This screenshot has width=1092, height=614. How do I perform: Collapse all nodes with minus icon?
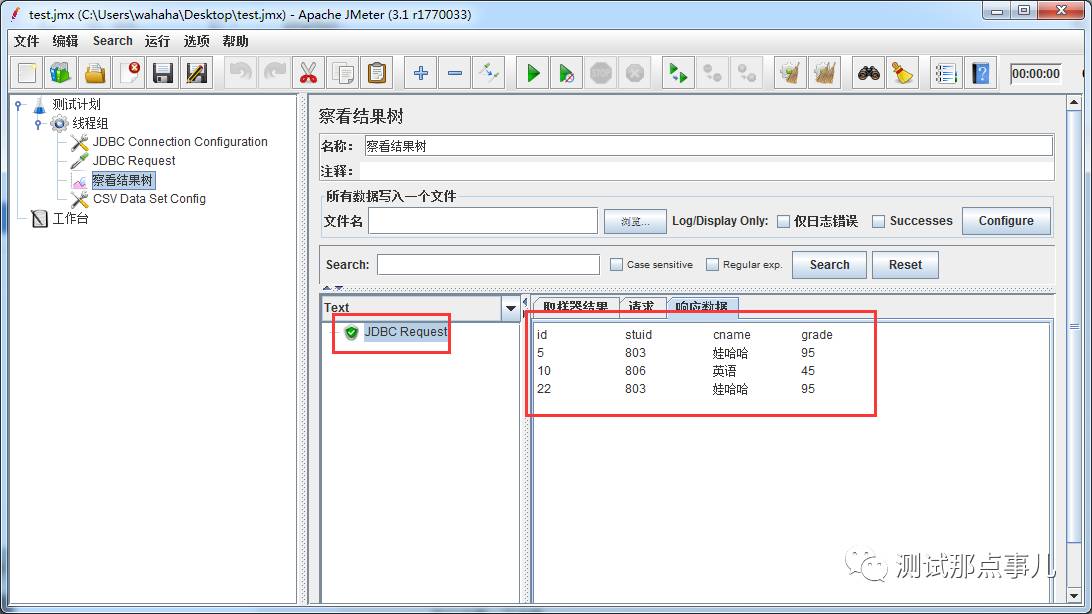tap(455, 73)
